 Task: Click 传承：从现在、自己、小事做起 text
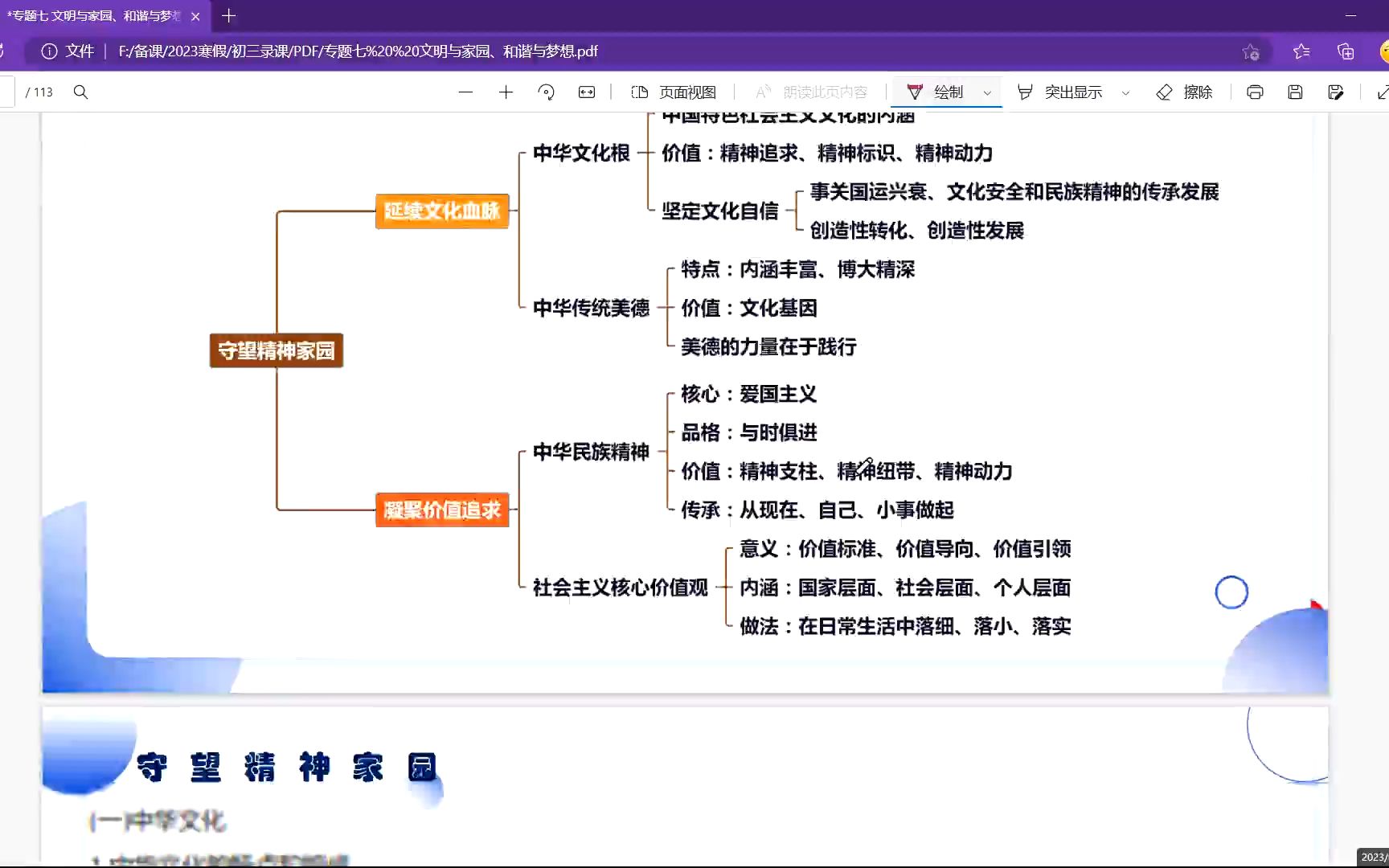point(817,510)
